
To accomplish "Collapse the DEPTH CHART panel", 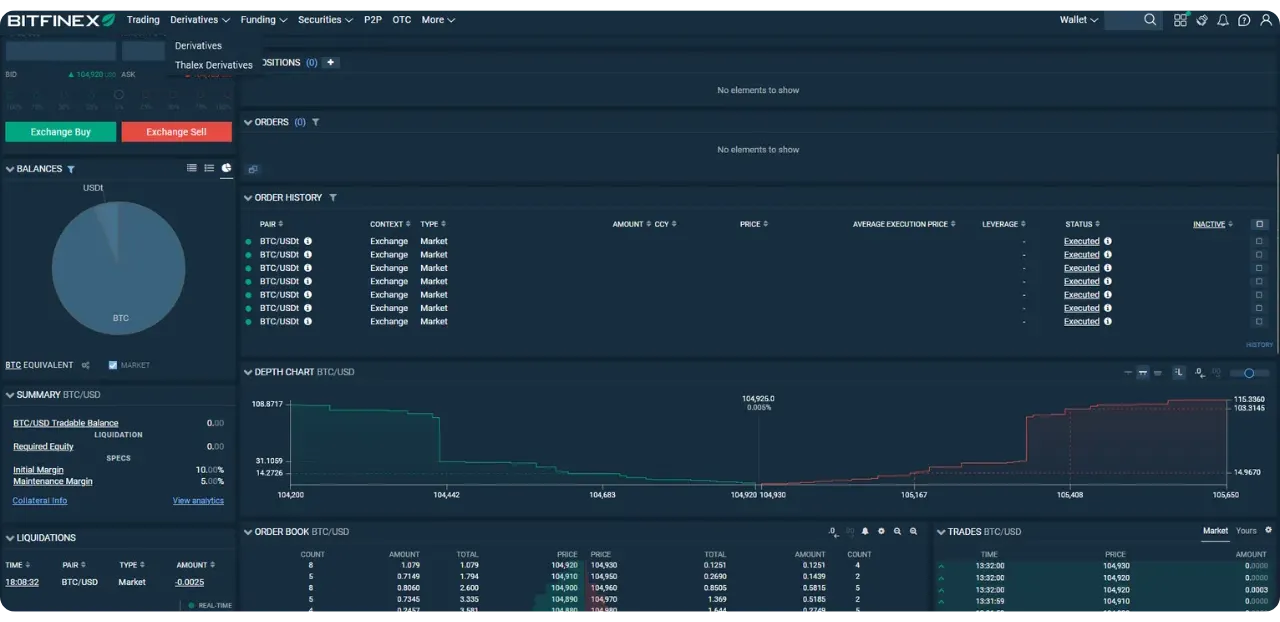I will [x=247, y=371].
